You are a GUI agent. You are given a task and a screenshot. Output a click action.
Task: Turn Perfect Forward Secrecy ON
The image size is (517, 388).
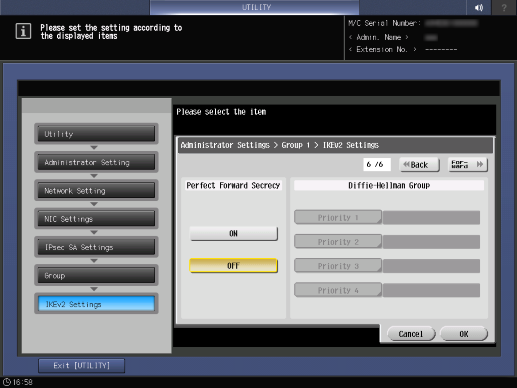click(x=233, y=234)
